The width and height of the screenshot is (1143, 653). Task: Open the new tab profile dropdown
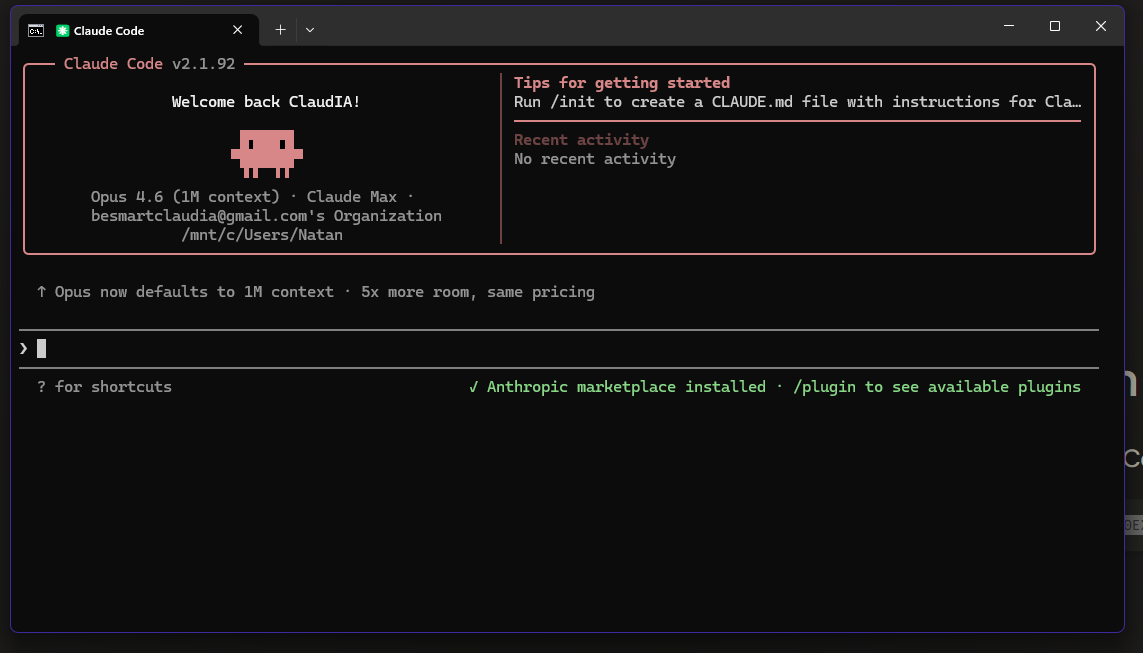coord(310,30)
